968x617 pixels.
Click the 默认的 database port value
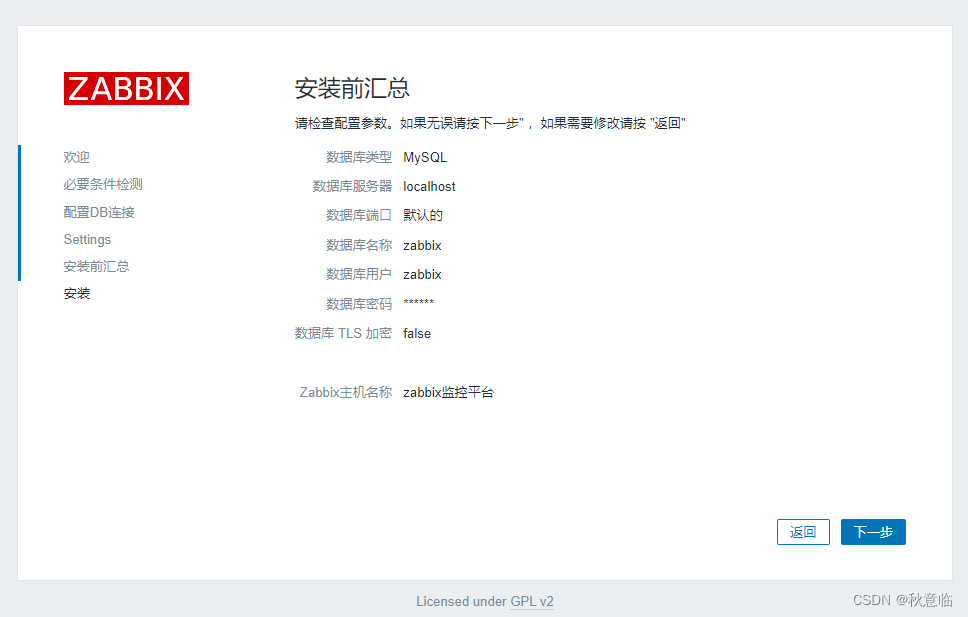422,215
